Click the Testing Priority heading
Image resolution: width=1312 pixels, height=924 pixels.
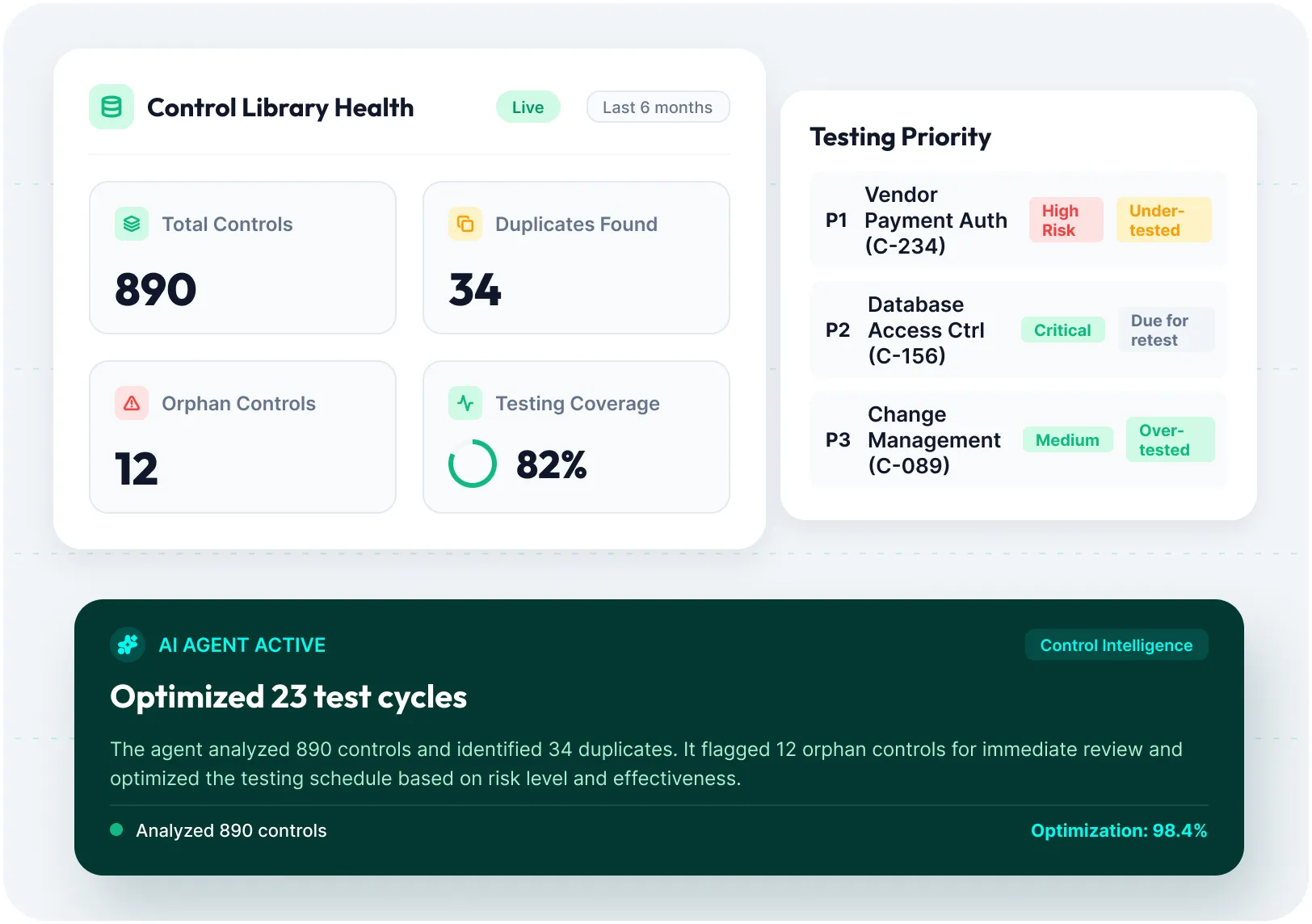901,136
